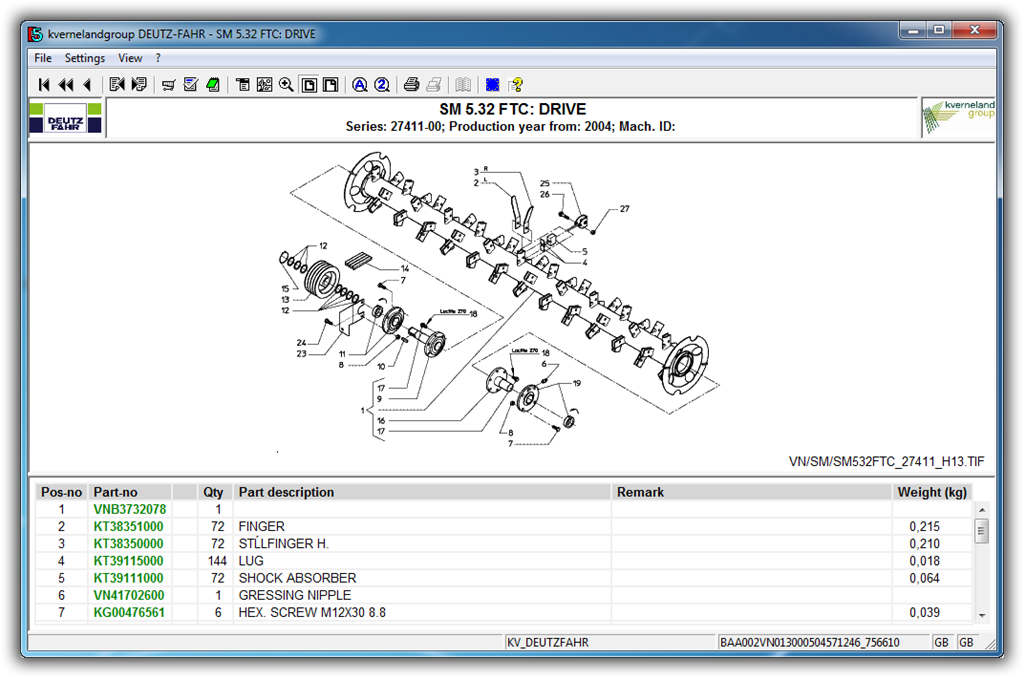Click the green notepad icon
The image size is (1024, 678).
[213, 84]
